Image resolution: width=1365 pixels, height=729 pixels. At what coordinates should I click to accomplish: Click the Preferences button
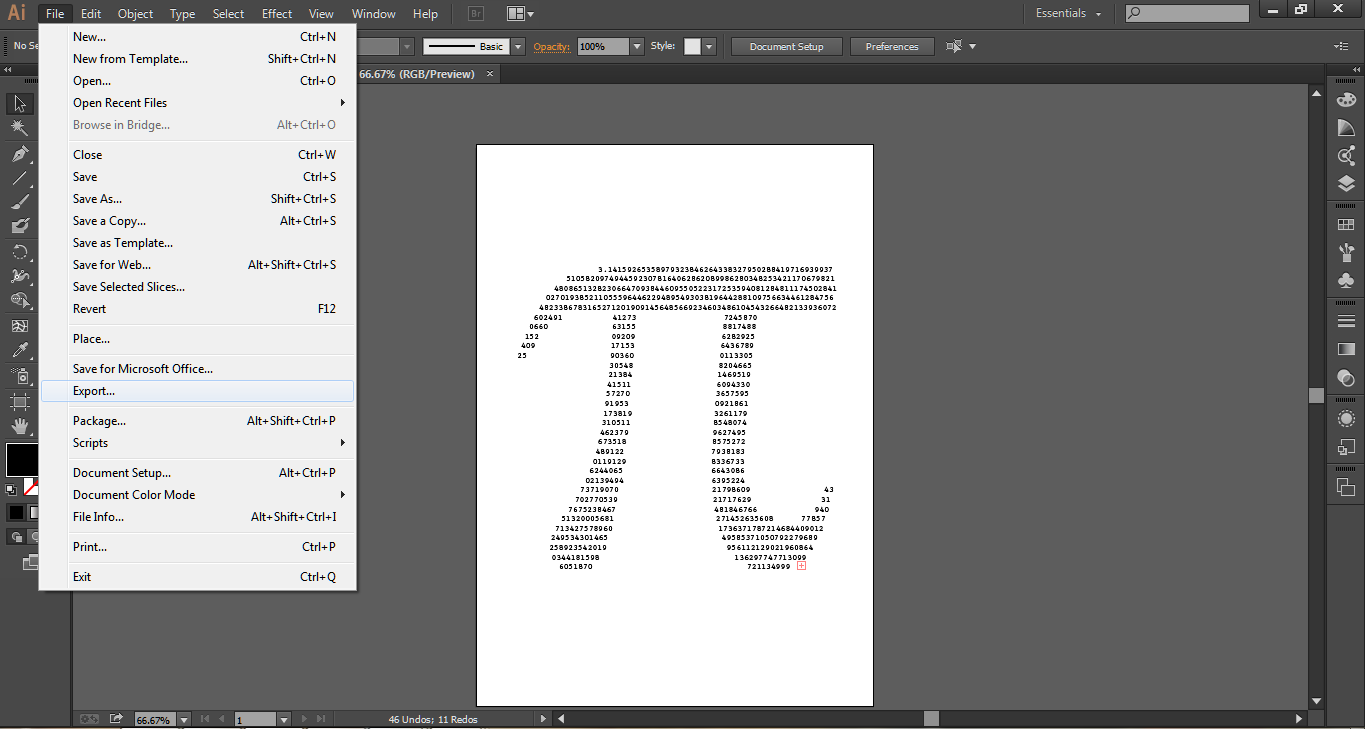coord(892,47)
